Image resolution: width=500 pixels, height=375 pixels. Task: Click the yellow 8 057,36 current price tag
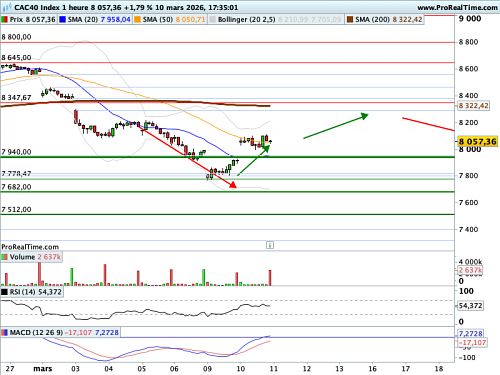coord(477,142)
